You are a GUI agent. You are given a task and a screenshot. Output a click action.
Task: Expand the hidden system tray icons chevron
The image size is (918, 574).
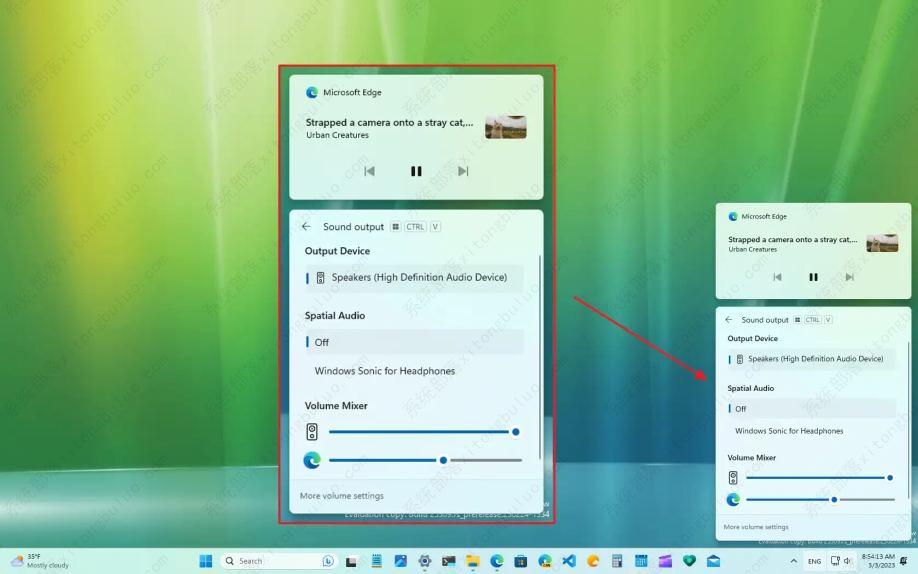[x=794, y=561]
